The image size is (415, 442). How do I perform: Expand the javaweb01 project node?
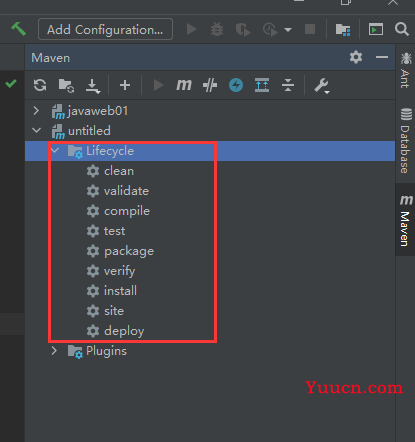(36, 111)
